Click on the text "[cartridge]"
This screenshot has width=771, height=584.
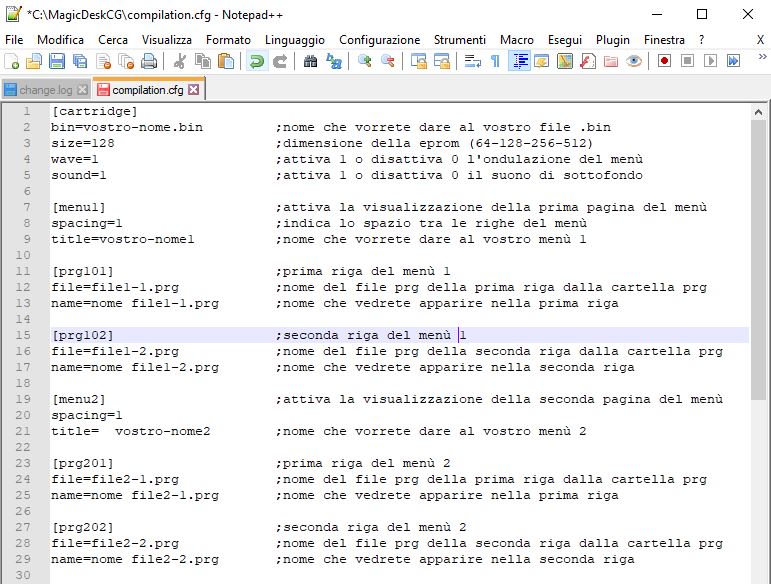click(x=94, y=112)
